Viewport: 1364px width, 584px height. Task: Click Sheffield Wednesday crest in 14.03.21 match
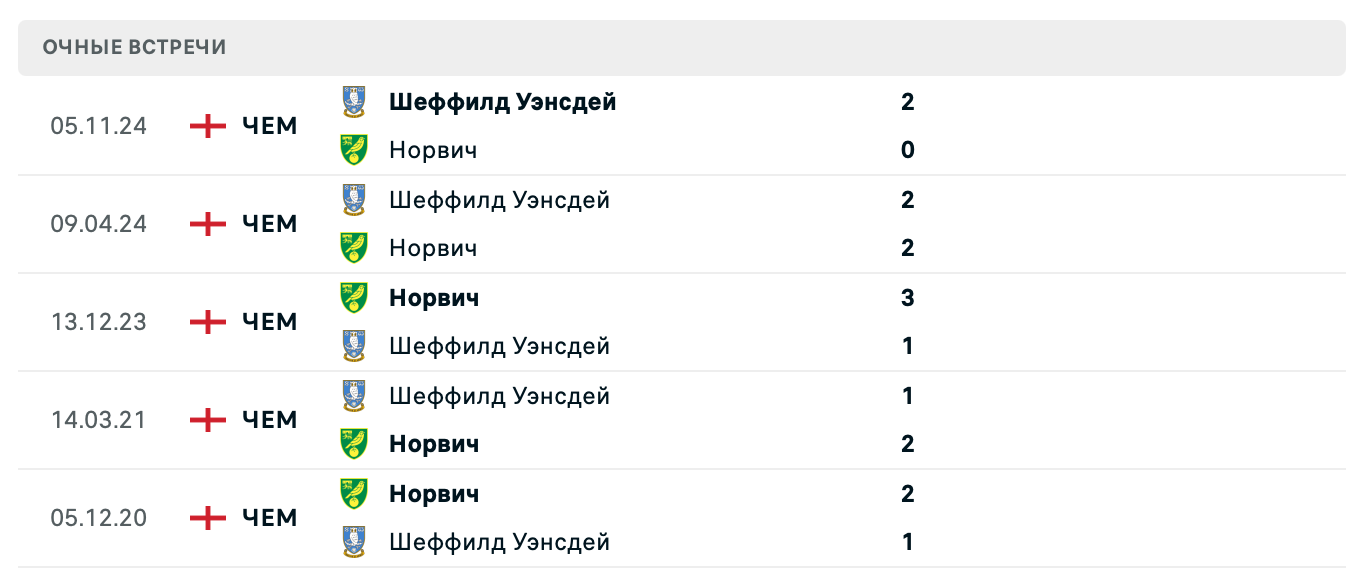(x=353, y=396)
